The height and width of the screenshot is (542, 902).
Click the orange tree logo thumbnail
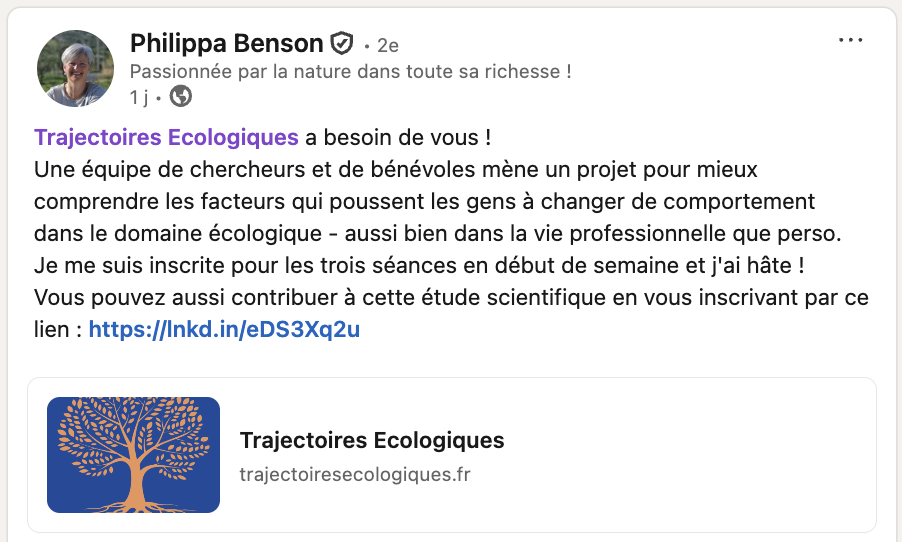pyautogui.click(x=134, y=455)
